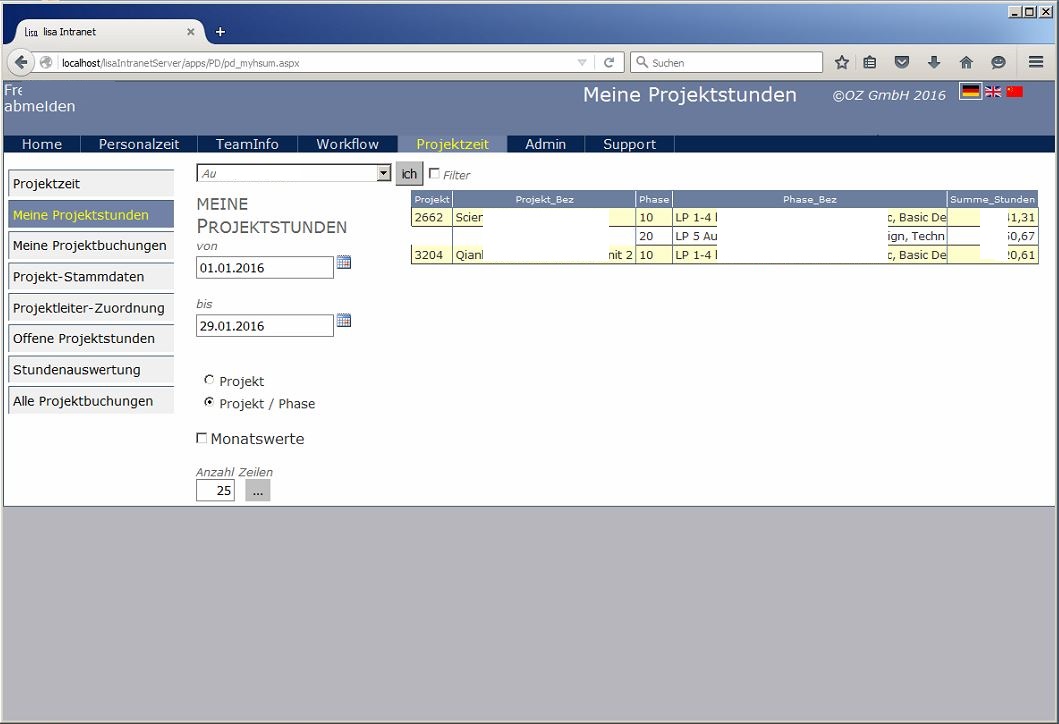This screenshot has height=724, width=1059.
Task: Sort by the Summe_Stunden column header
Action: [x=992, y=199]
